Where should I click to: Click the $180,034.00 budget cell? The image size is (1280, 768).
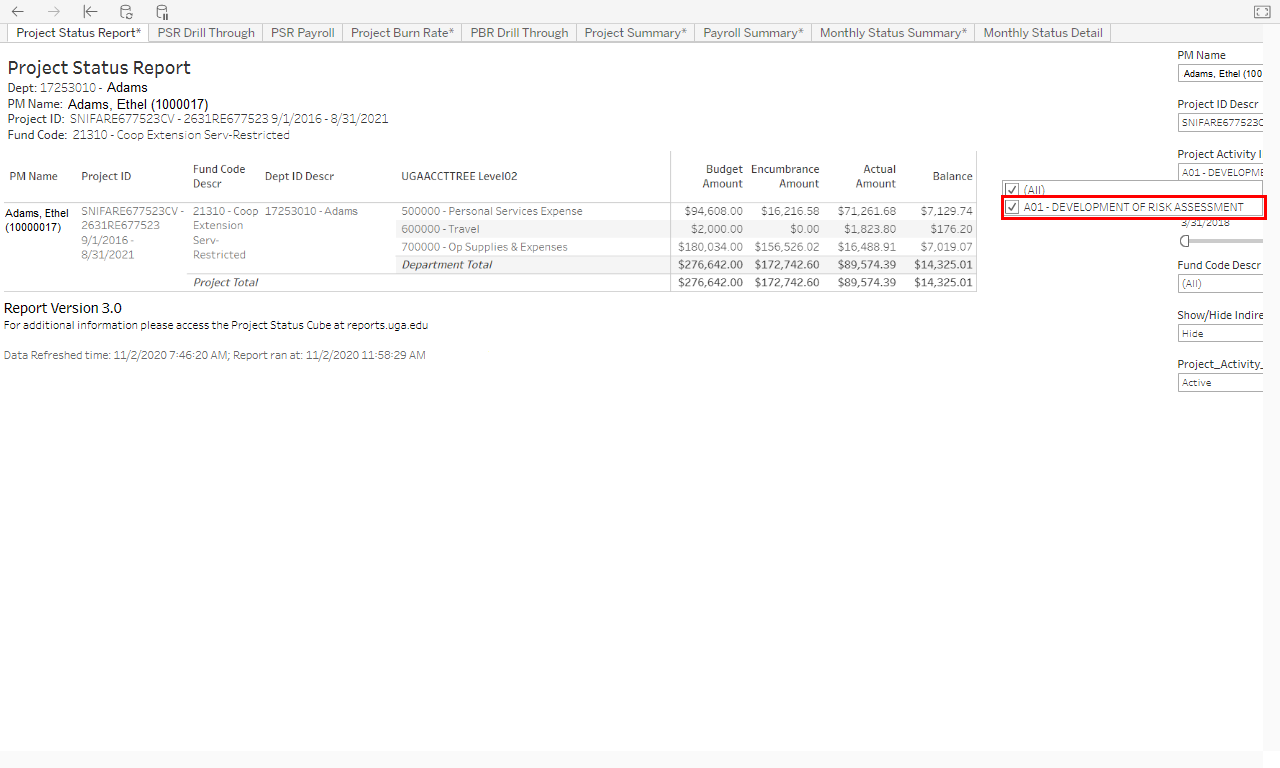[710, 247]
